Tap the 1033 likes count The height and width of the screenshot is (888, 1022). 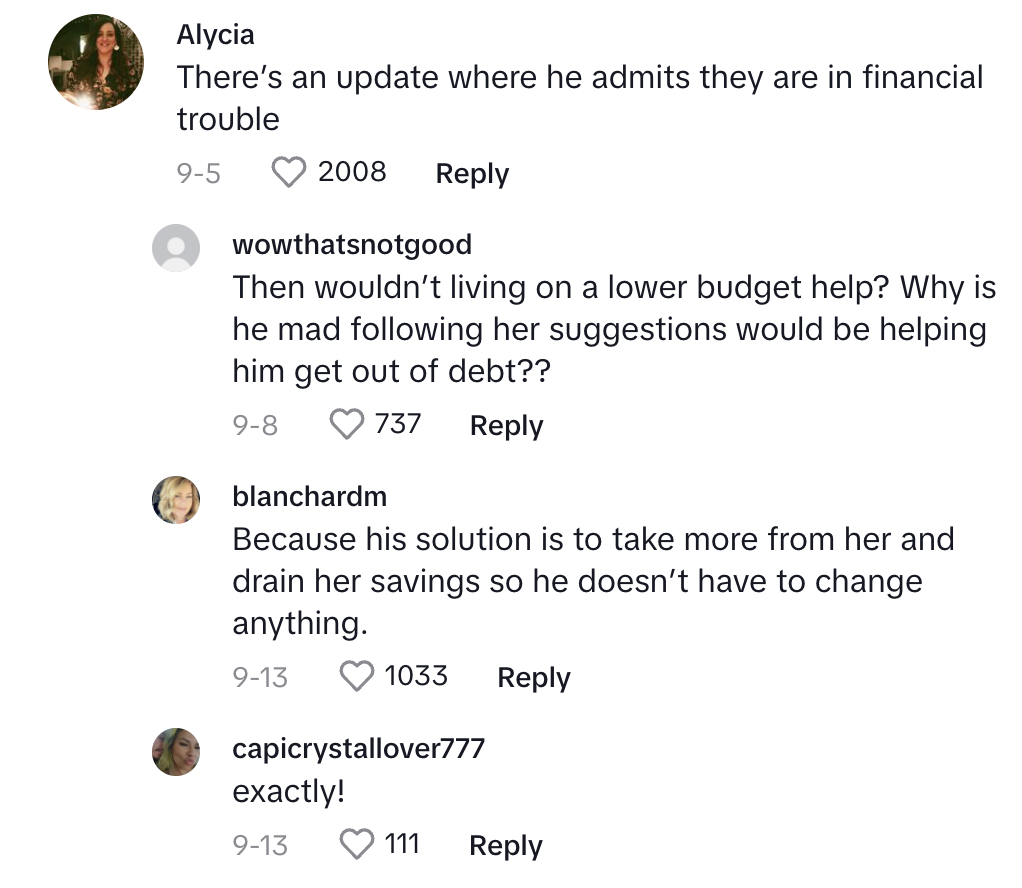(x=416, y=676)
